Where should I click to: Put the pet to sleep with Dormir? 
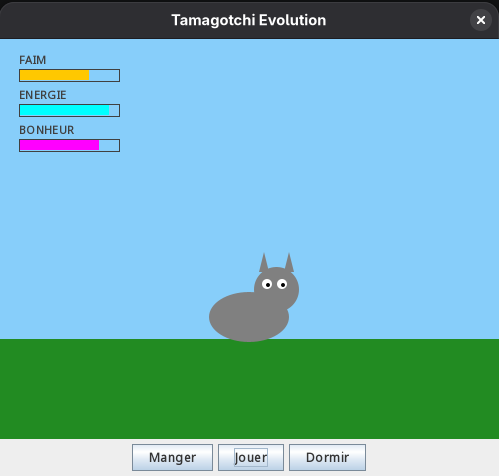[x=327, y=457]
